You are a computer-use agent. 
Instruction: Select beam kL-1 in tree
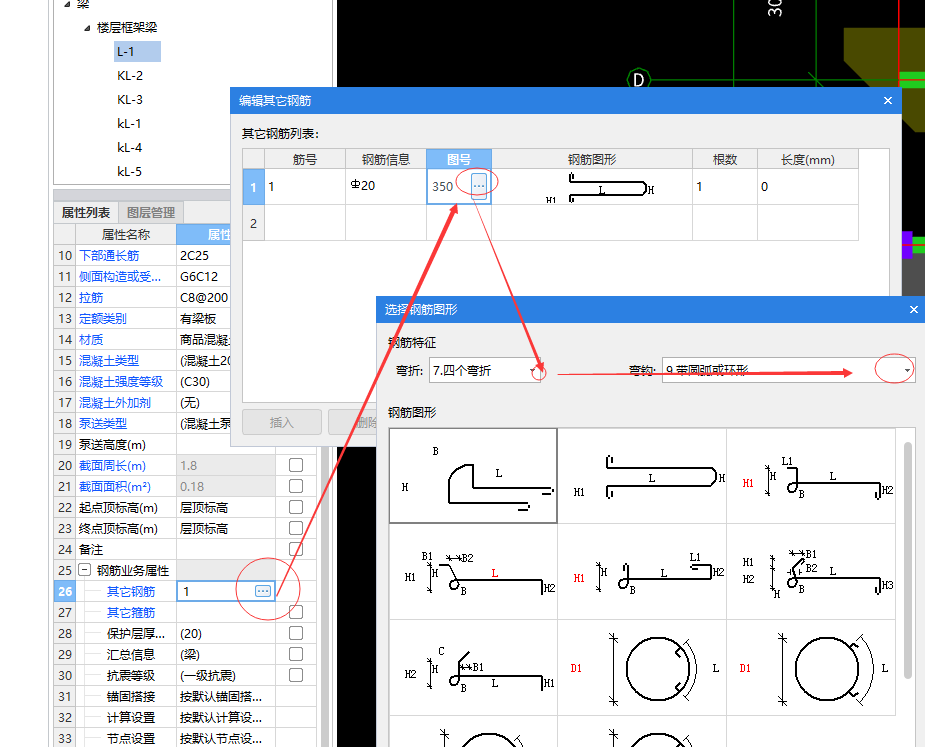[x=129, y=123]
